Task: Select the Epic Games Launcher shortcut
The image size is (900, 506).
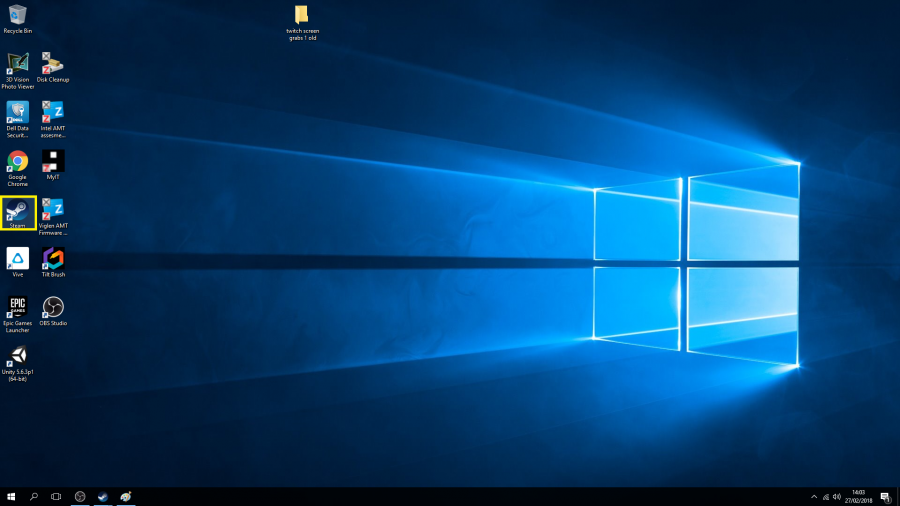Action: point(17,314)
